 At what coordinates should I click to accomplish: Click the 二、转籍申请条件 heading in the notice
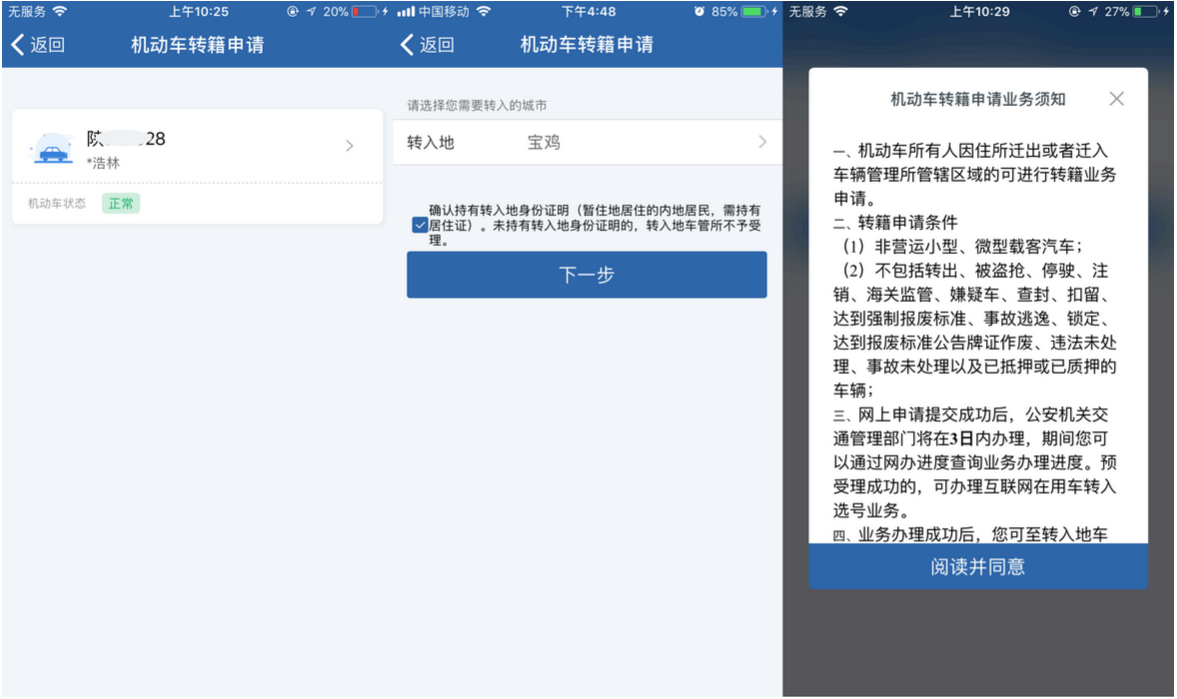(x=896, y=222)
